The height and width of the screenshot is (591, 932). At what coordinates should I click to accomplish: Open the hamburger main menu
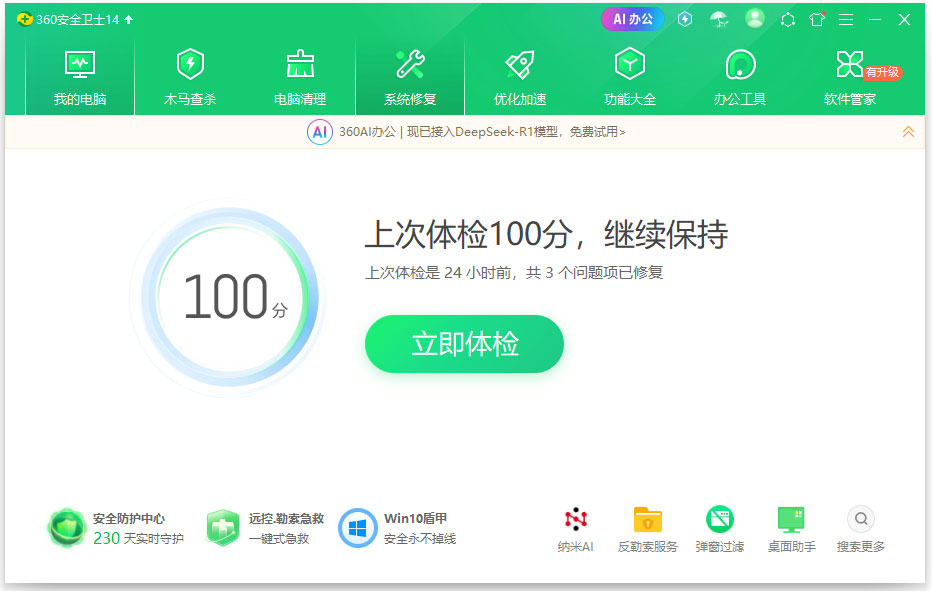[x=846, y=20]
